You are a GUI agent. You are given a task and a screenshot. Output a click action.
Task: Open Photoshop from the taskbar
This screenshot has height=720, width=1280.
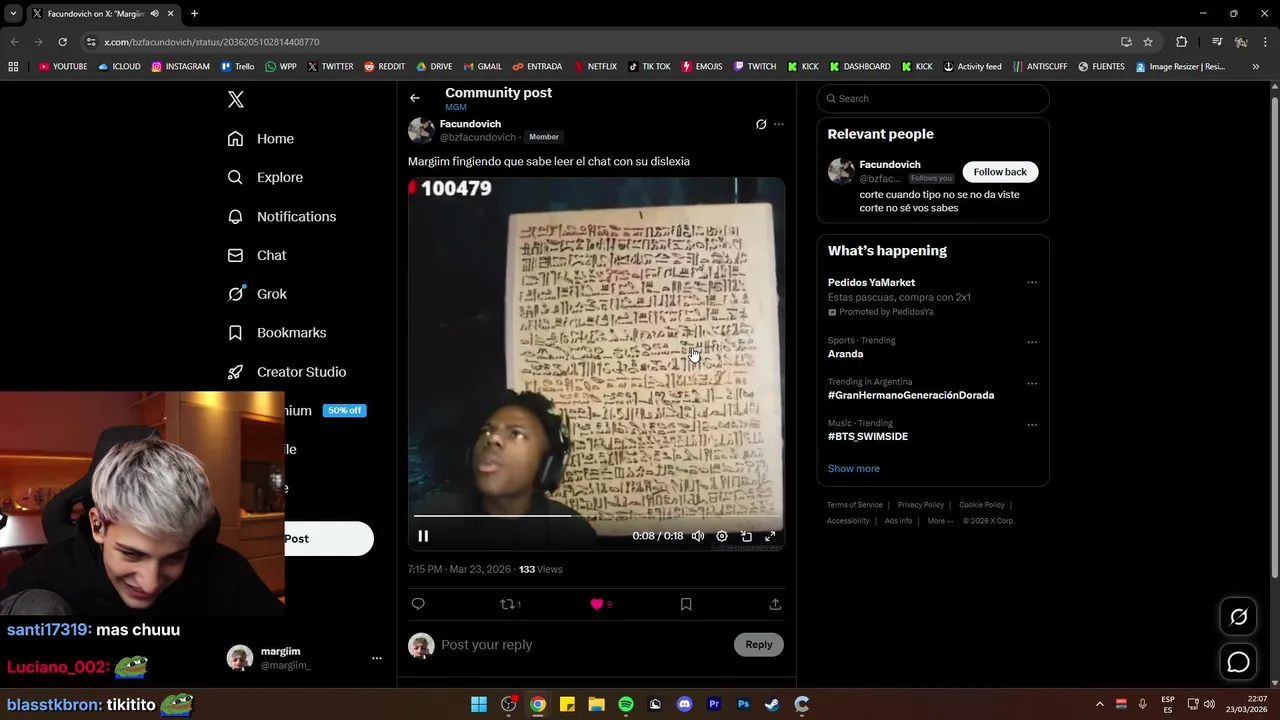coord(743,704)
